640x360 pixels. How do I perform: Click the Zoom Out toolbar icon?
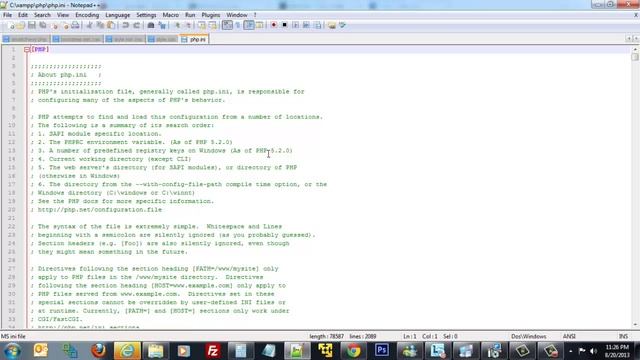[188, 25]
